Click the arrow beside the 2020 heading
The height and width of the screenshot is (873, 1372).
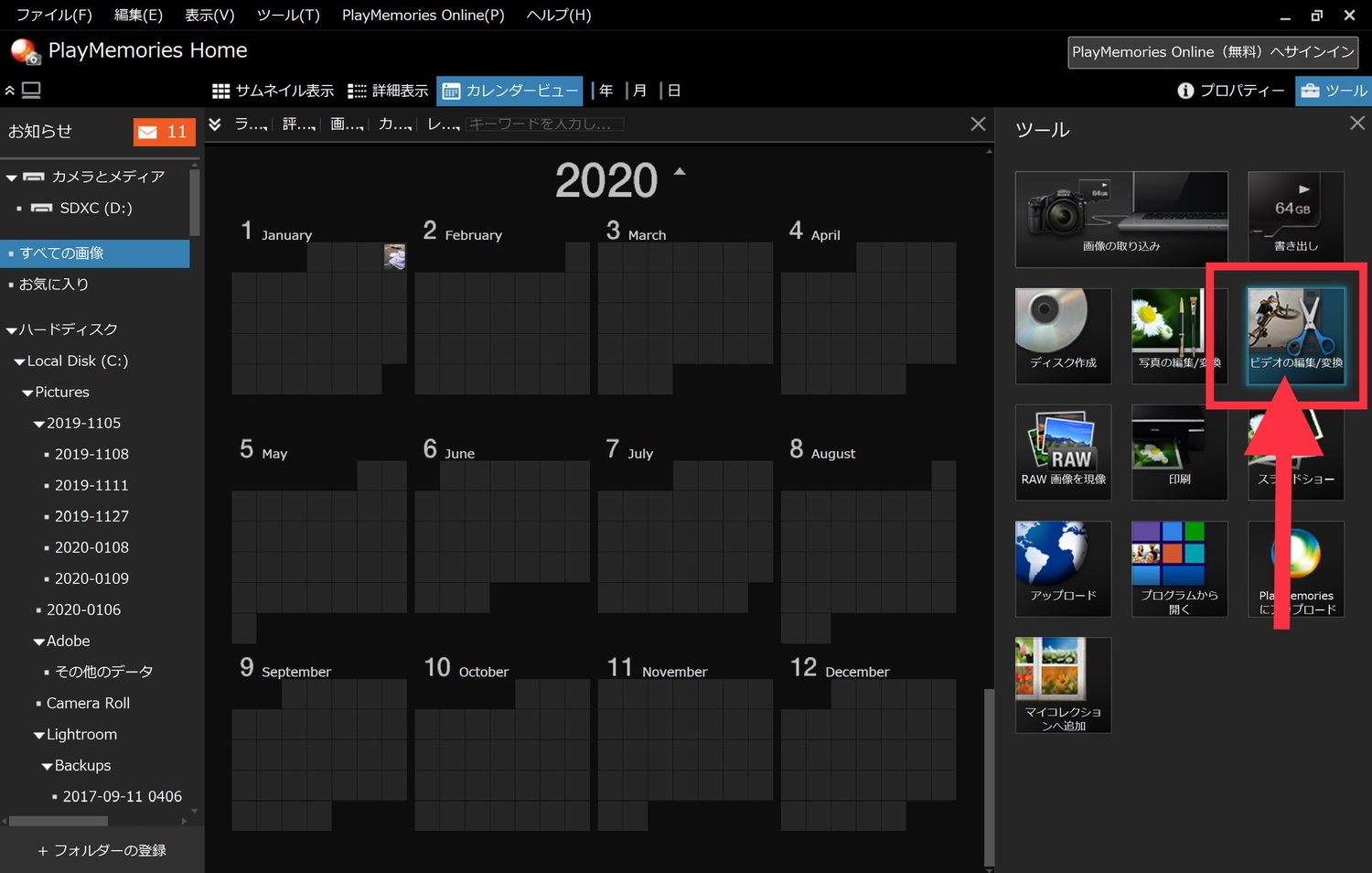coord(680,171)
